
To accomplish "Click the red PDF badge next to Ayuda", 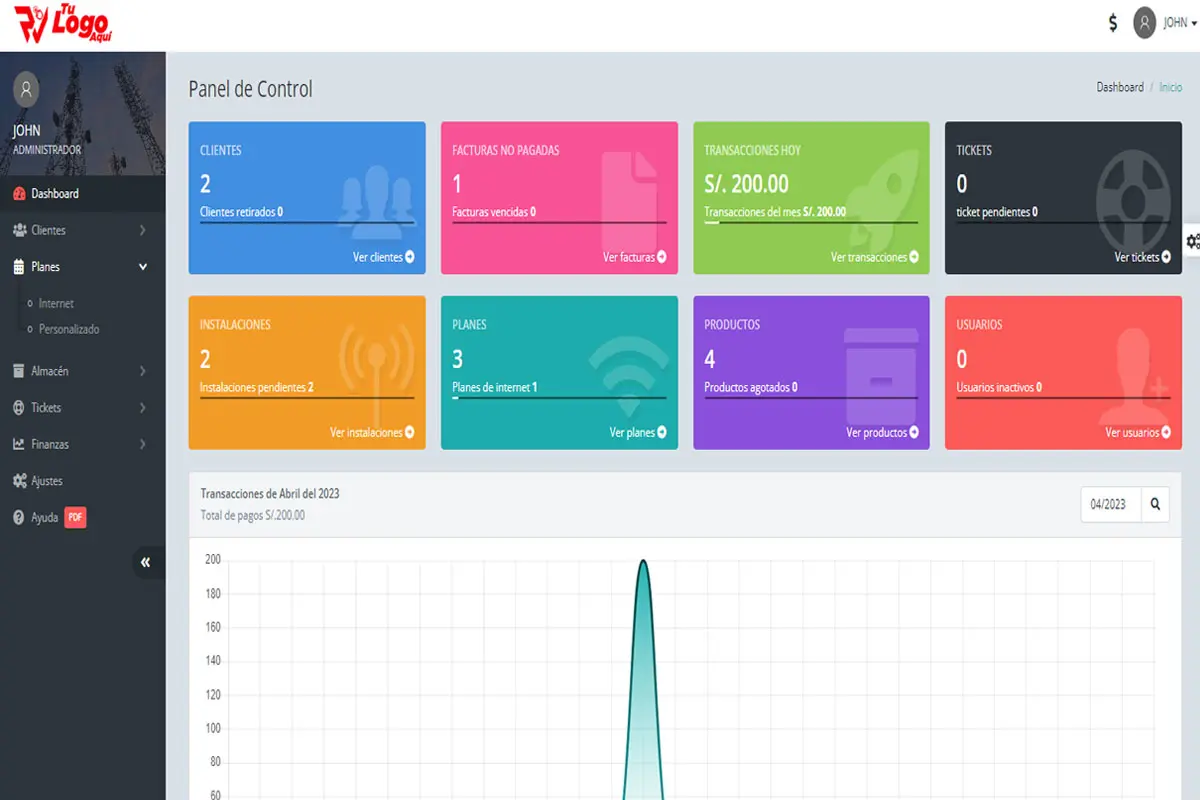I will coord(75,517).
